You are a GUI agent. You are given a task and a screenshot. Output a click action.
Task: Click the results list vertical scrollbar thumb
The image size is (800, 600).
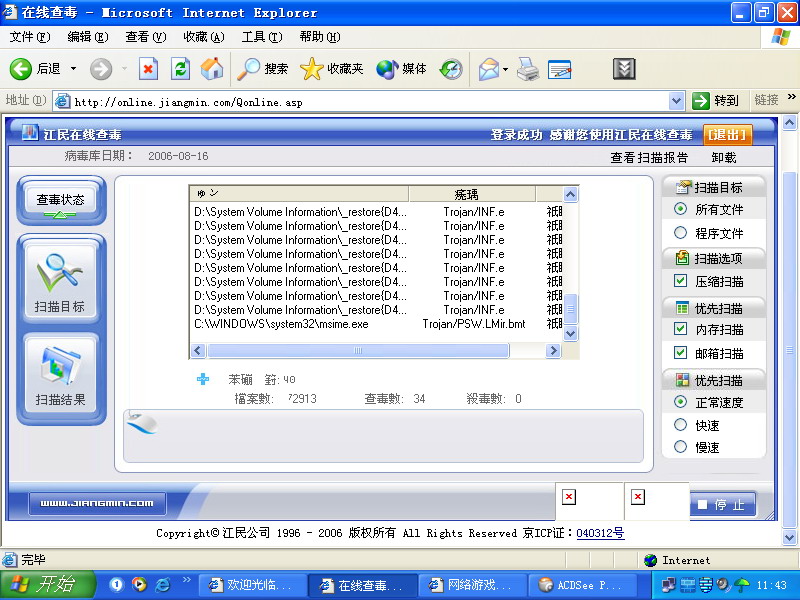(x=570, y=309)
